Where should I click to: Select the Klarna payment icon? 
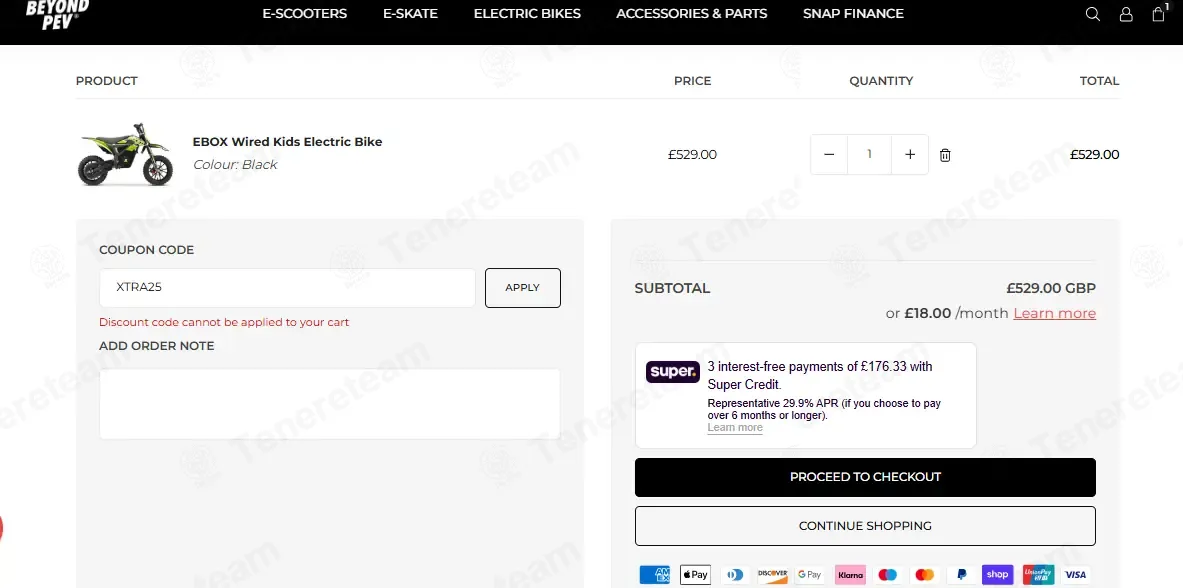850,574
